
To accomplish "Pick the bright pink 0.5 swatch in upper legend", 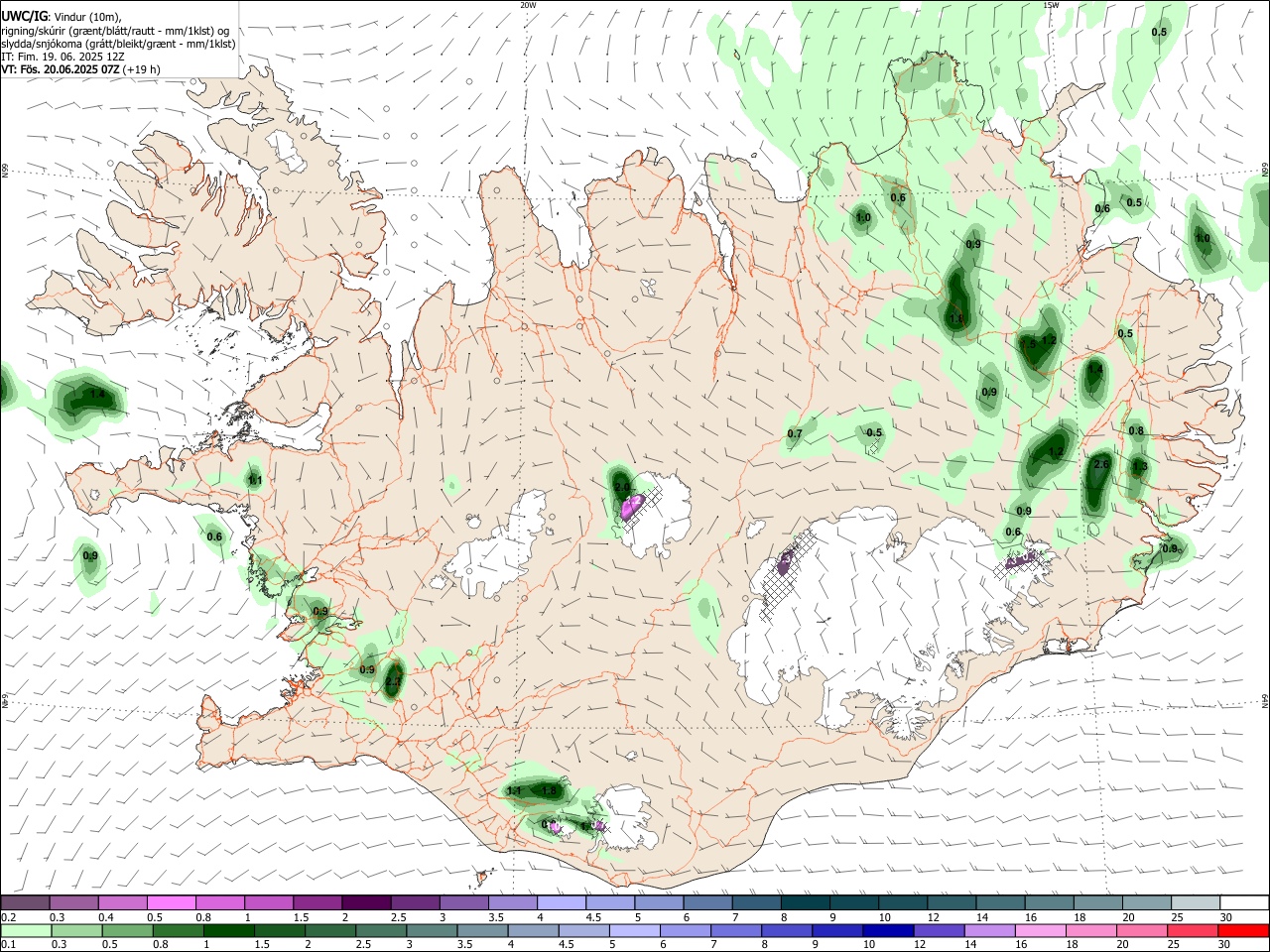I will coord(171,903).
